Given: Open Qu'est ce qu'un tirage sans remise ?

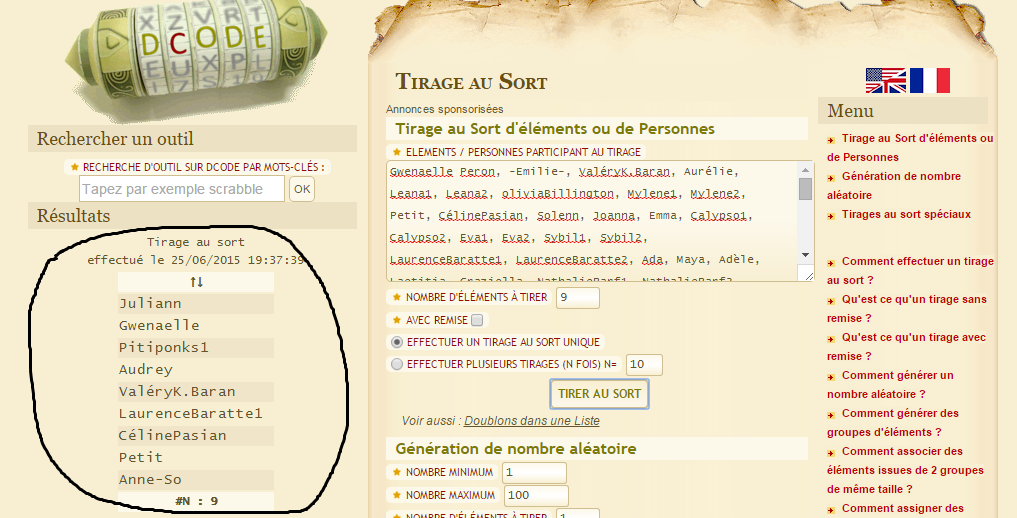Looking at the screenshot, I should pyautogui.click(x=907, y=309).
